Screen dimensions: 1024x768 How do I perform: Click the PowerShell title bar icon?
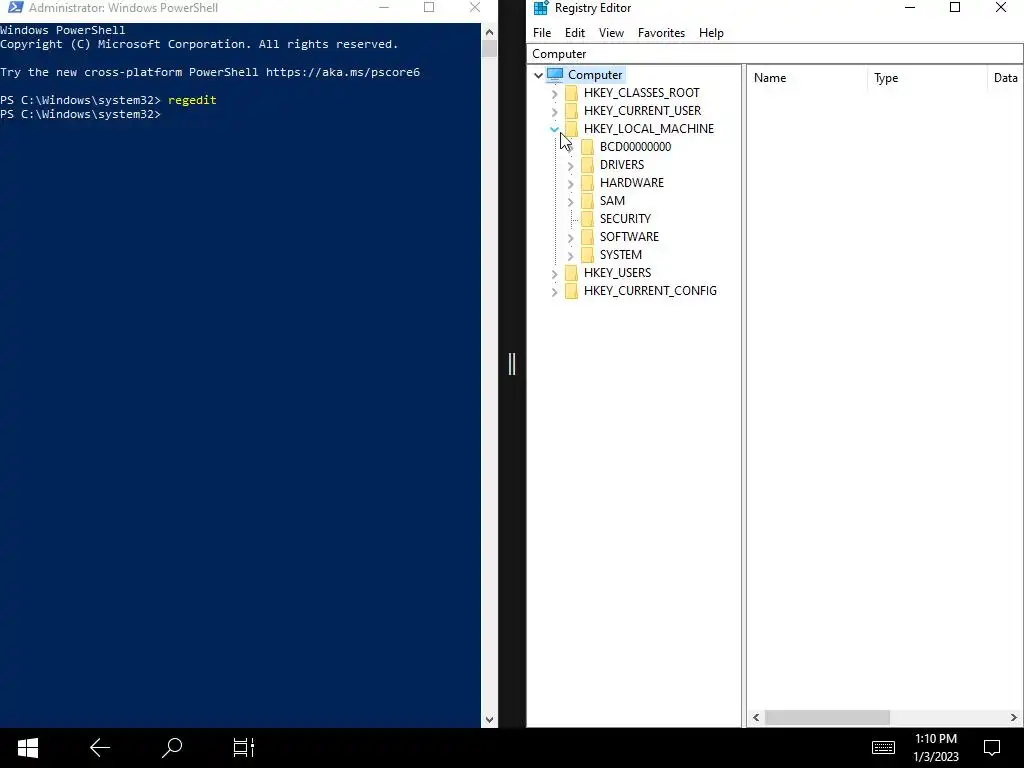[15, 8]
